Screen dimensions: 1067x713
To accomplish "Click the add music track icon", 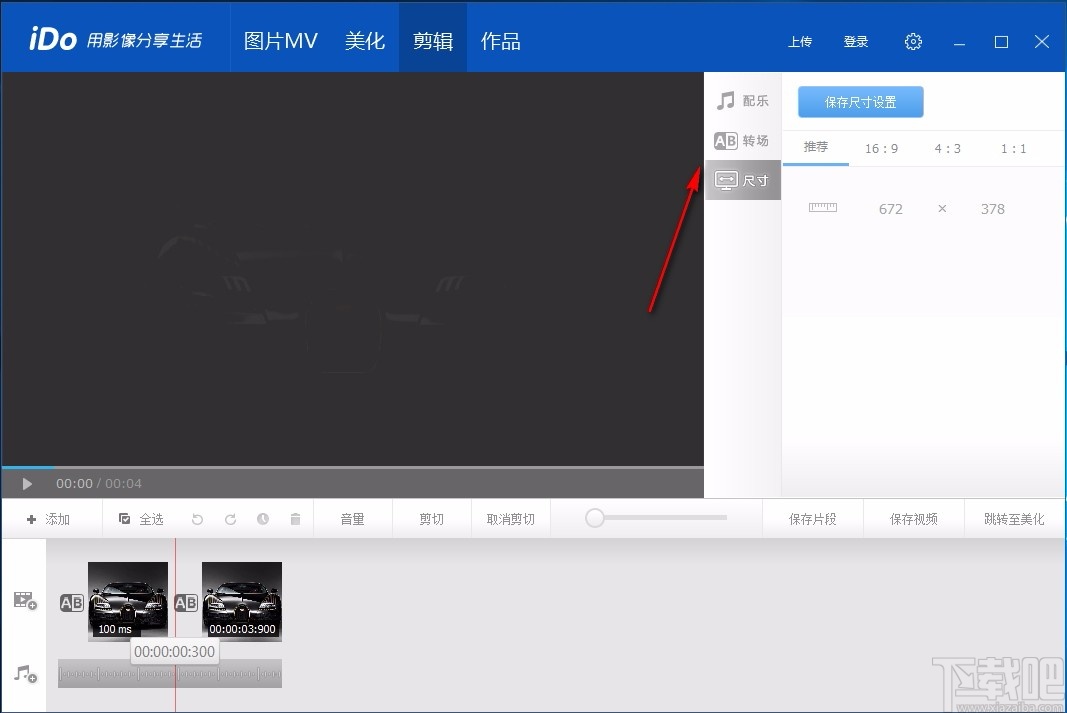I will coord(25,674).
